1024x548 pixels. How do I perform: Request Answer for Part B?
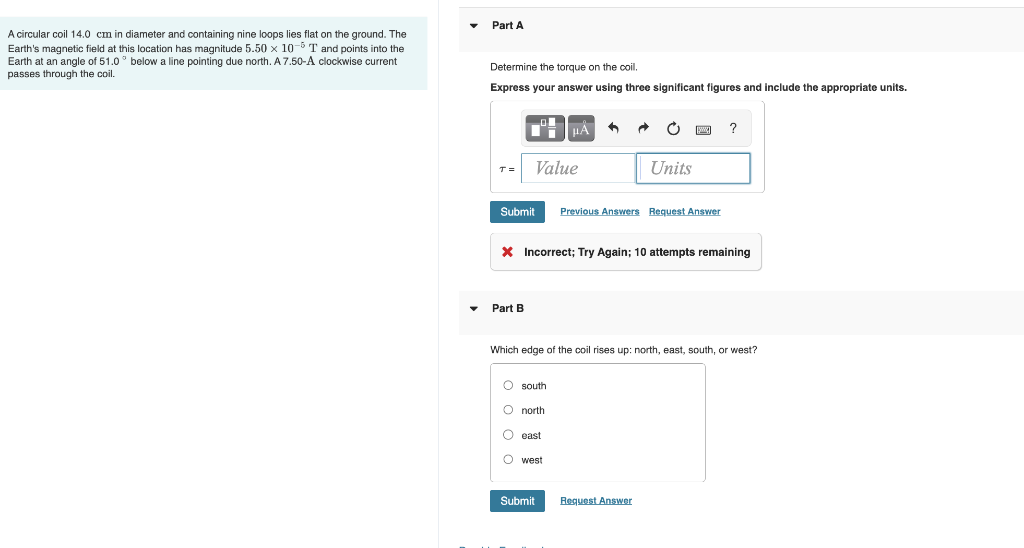pos(596,501)
